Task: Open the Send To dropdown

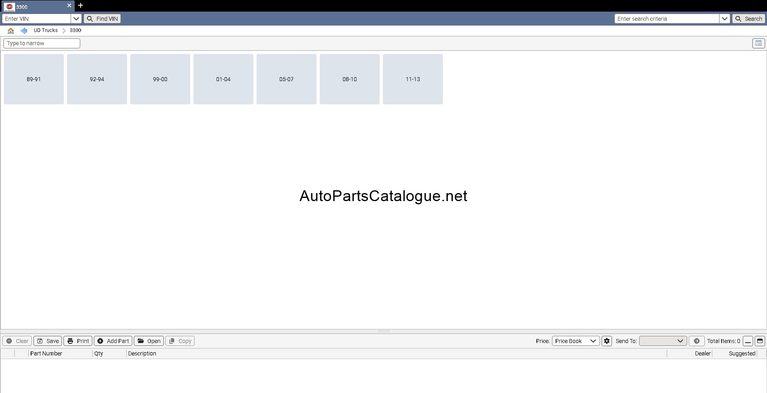Action: click(x=663, y=341)
